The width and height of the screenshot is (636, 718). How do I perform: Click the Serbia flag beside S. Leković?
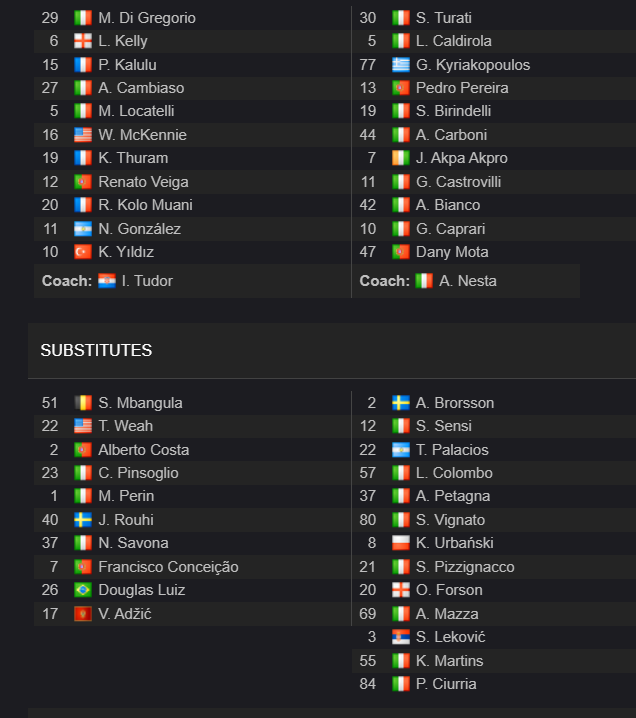click(x=401, y=637)
